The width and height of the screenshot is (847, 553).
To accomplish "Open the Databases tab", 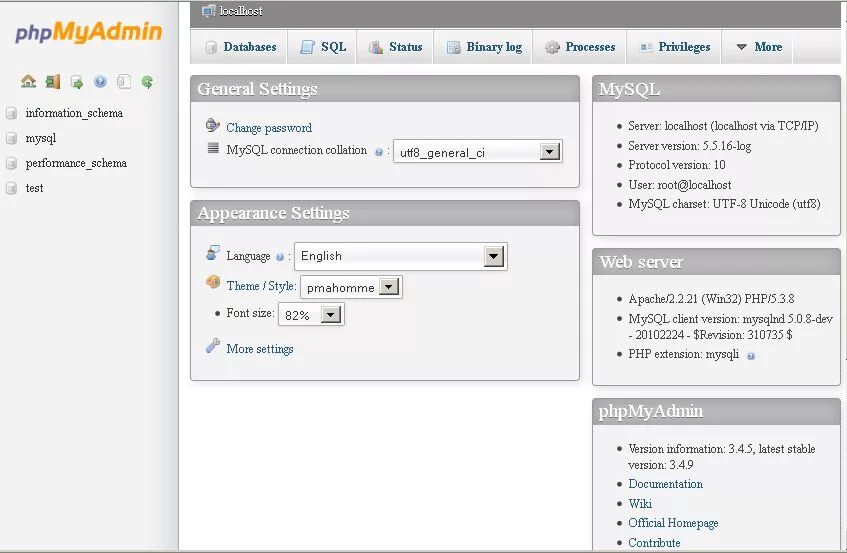I will 241,47.
